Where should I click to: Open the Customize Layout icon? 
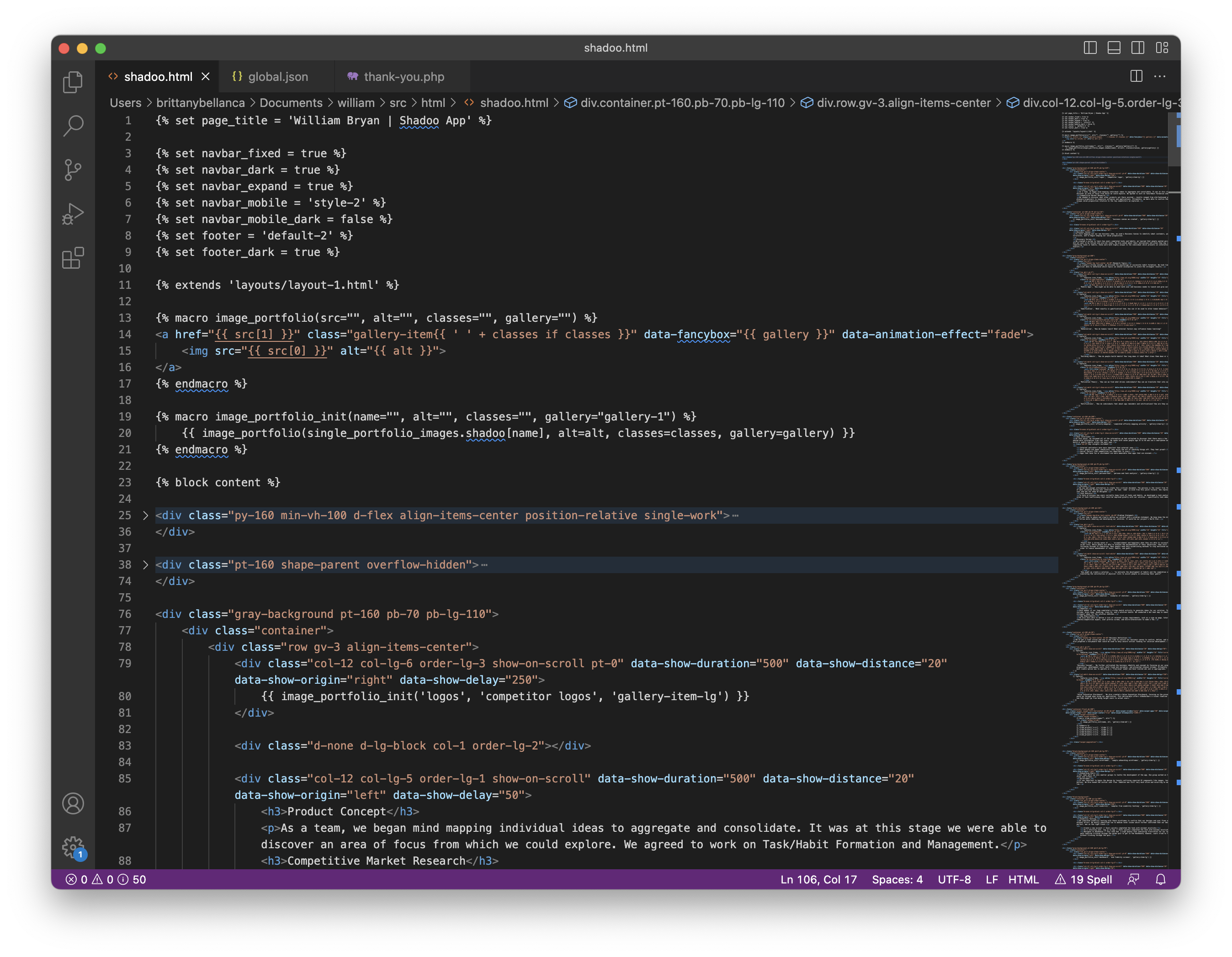1162,48
